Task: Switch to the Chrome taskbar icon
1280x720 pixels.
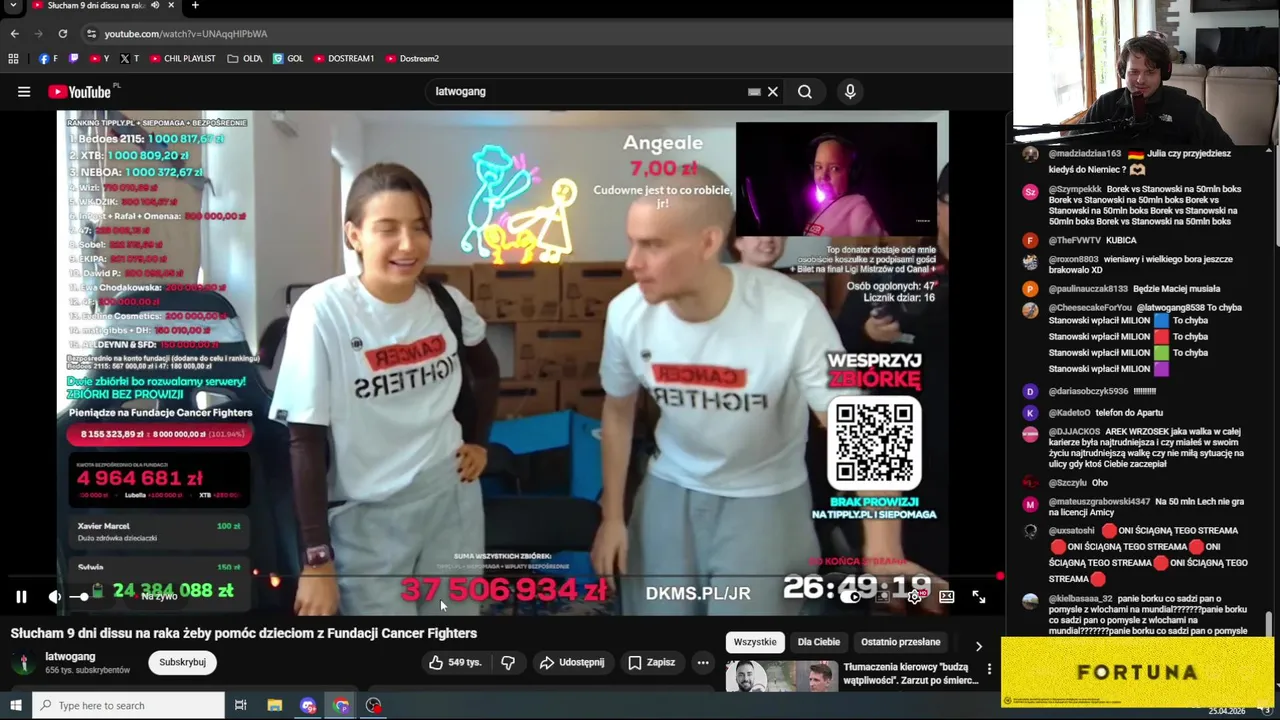Action: pyautogui.click(x=341, y=706)
